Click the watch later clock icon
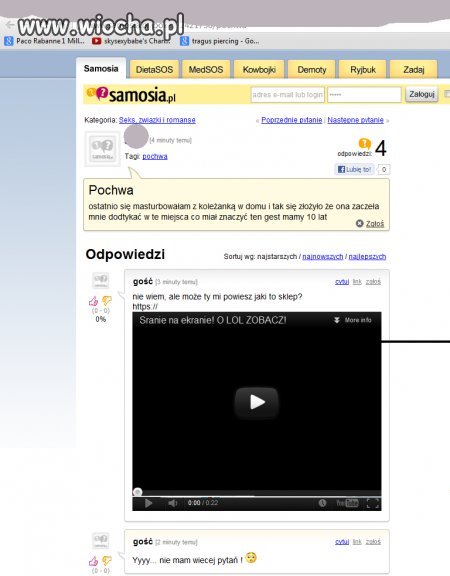The width and height of the screenshot is (450, 576). (323, 503)
